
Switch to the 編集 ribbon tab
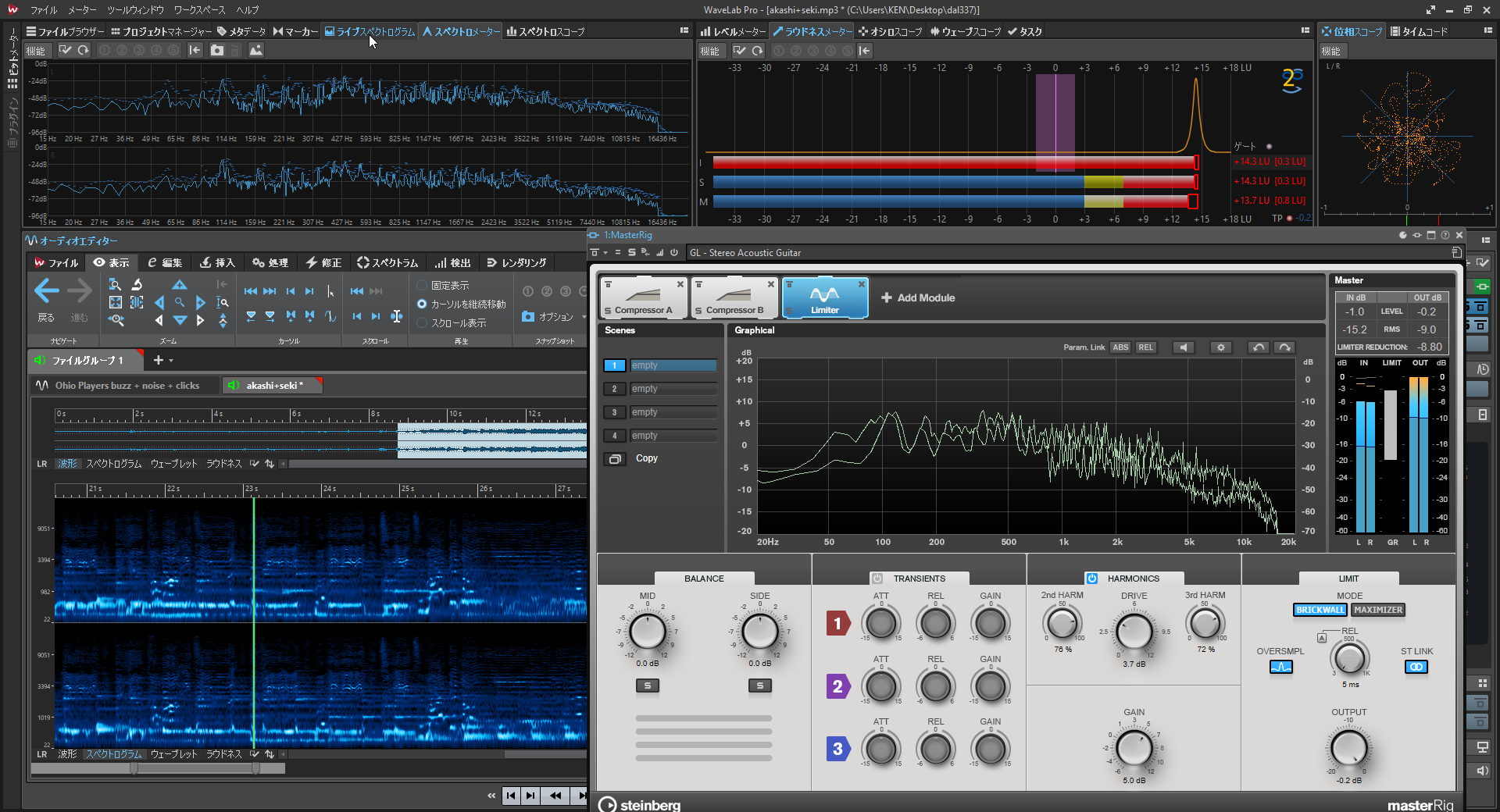coord(165,262)
